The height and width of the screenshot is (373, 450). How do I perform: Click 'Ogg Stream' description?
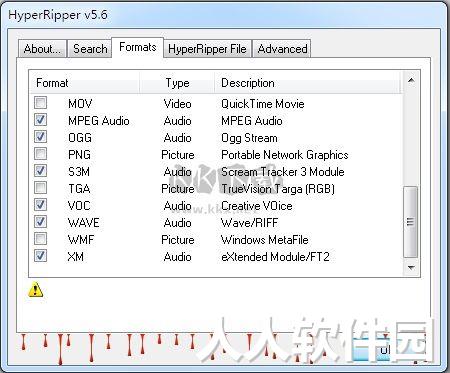point(249,138)
